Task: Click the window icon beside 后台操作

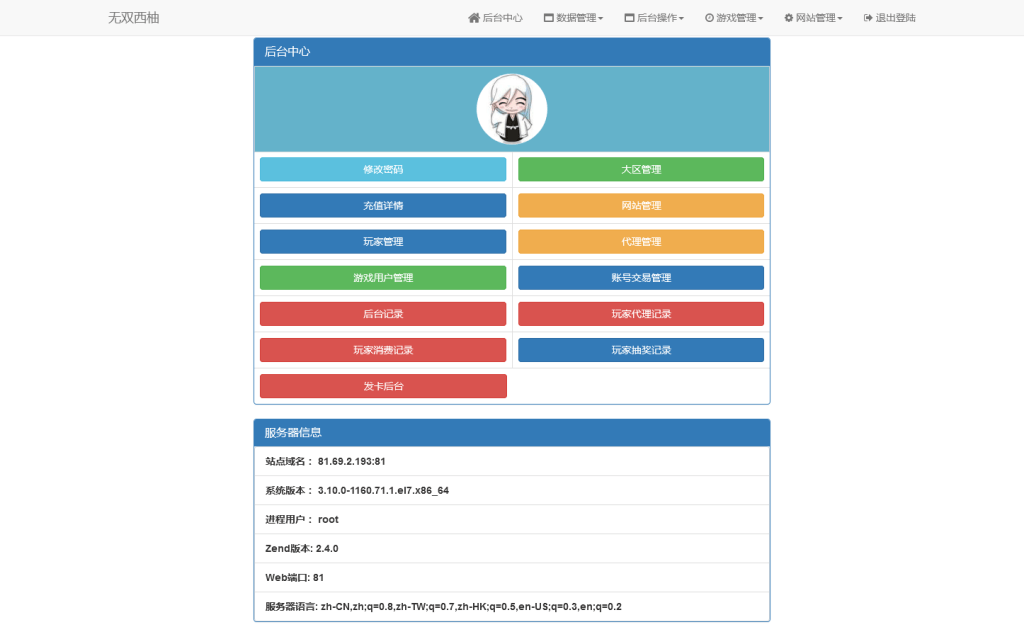Action: tap(629, 18)
